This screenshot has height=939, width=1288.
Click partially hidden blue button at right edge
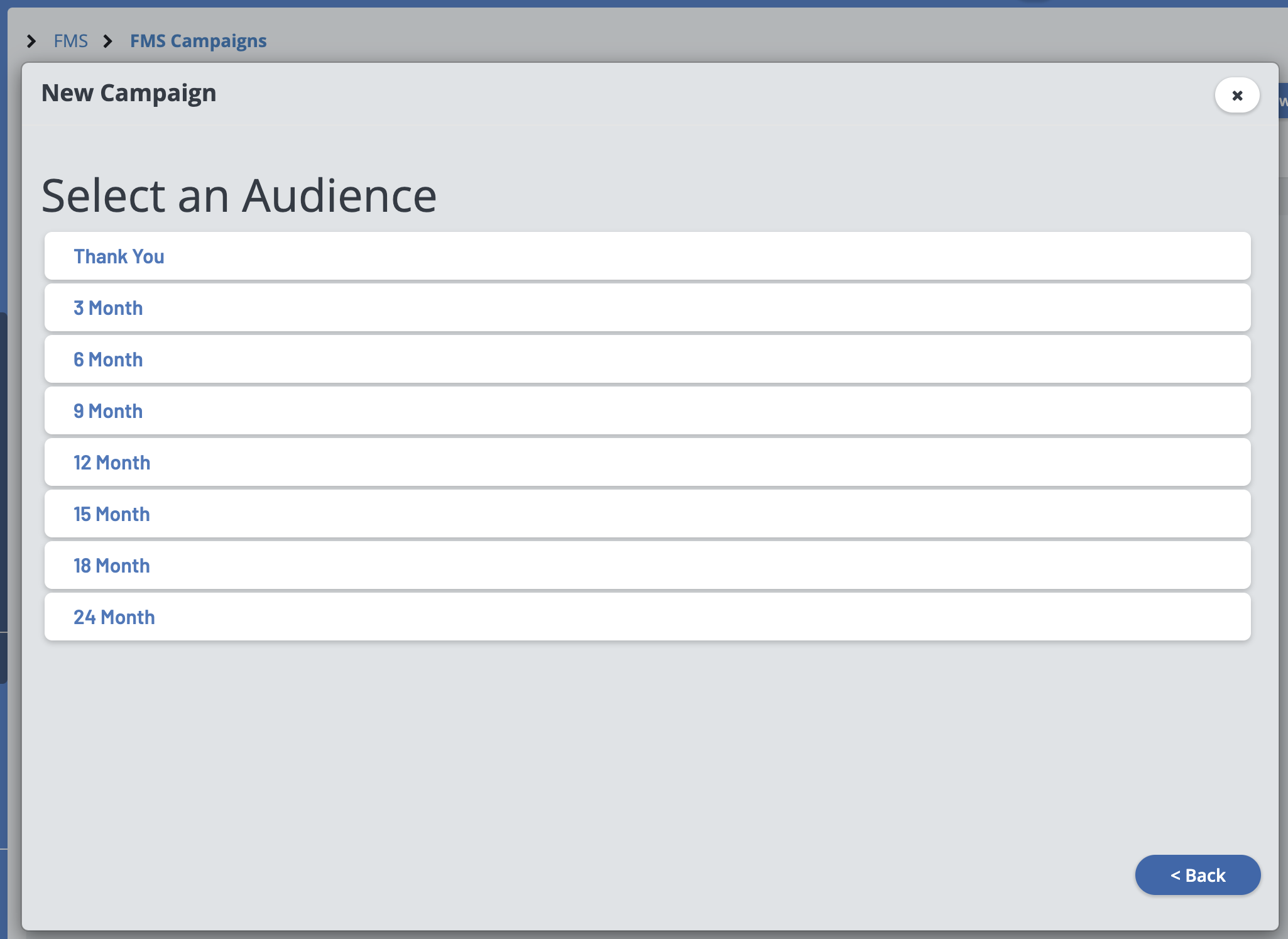1283,101
